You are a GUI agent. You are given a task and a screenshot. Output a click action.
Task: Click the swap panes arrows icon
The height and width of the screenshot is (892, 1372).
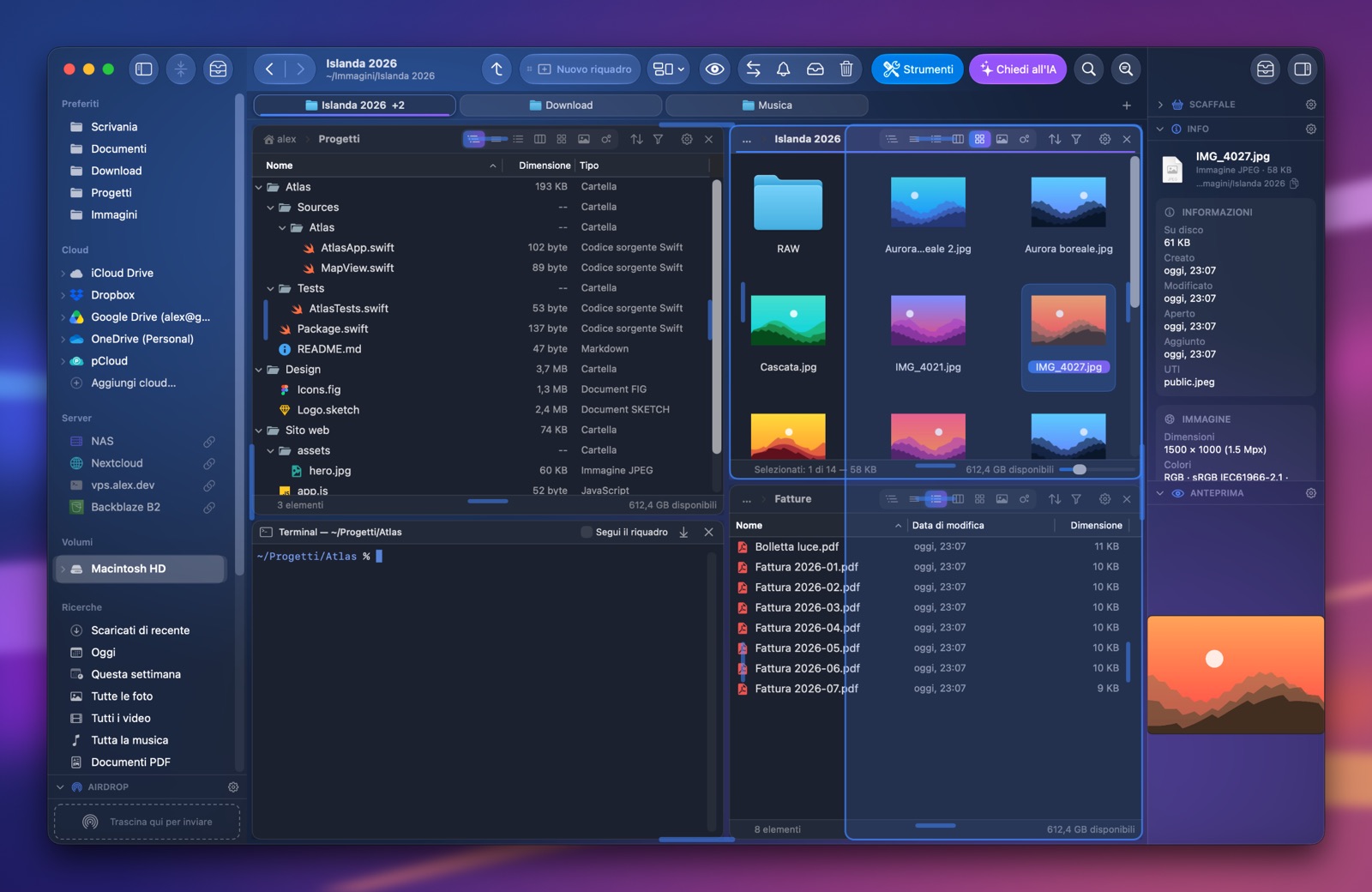(753, 69)
